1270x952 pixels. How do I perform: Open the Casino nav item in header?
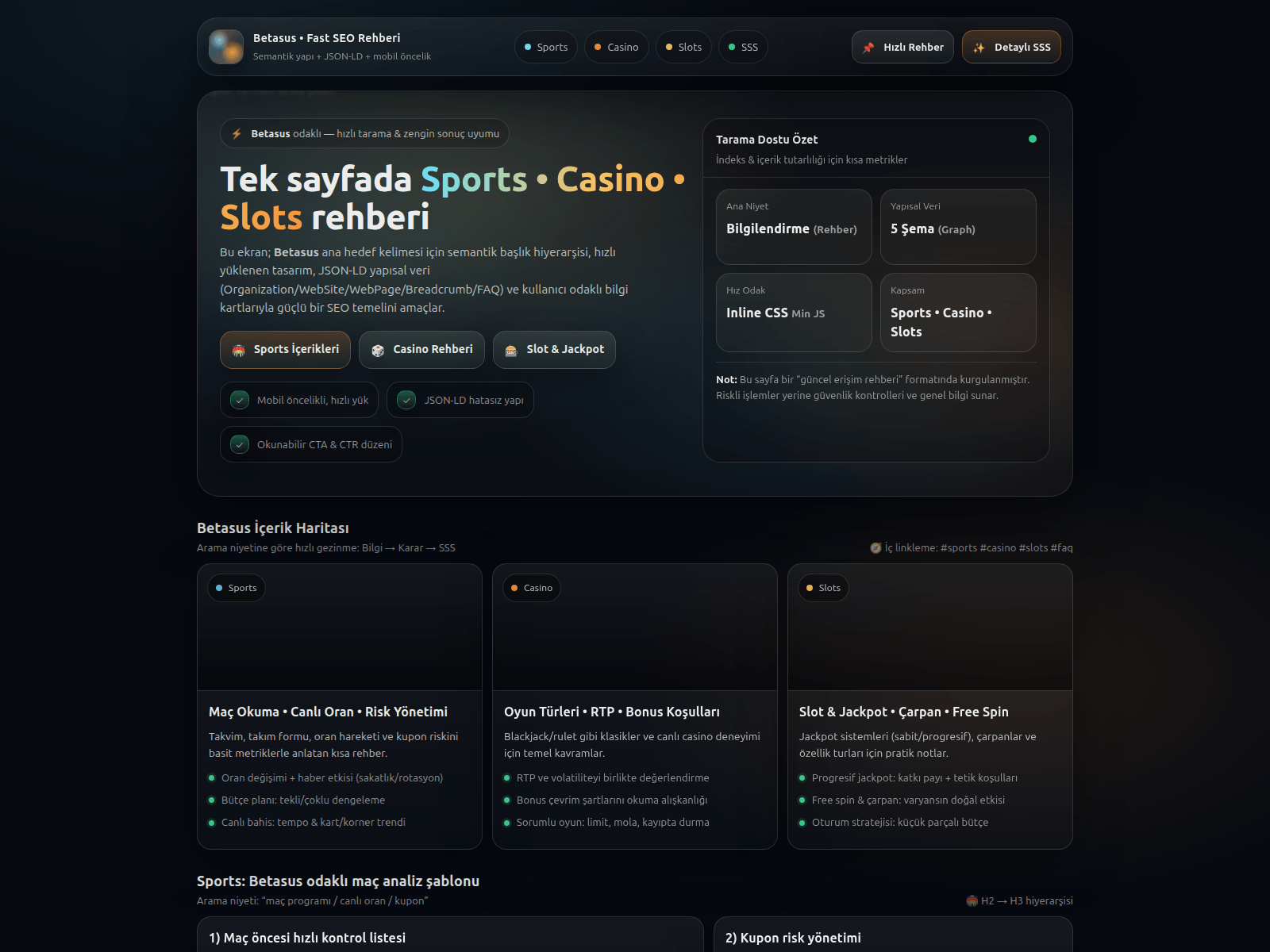tap(617, 47)
